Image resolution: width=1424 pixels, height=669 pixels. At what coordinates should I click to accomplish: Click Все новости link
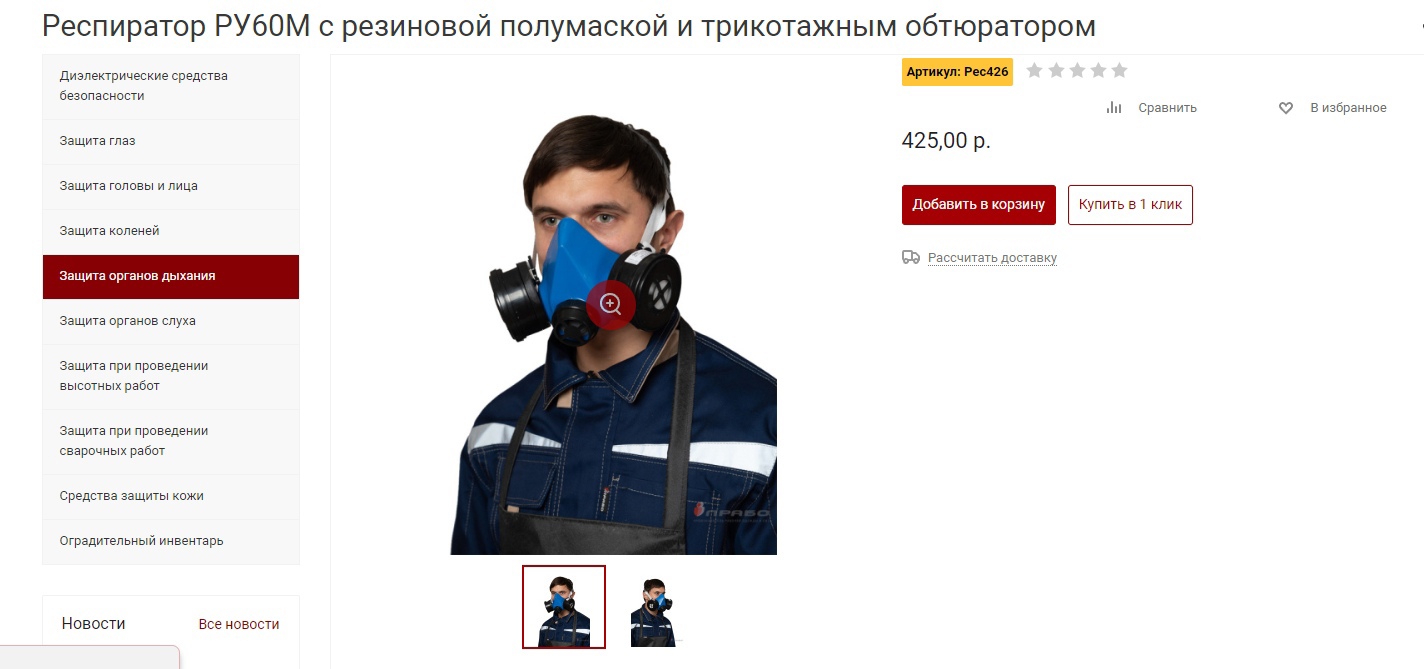tap(239, 624)
